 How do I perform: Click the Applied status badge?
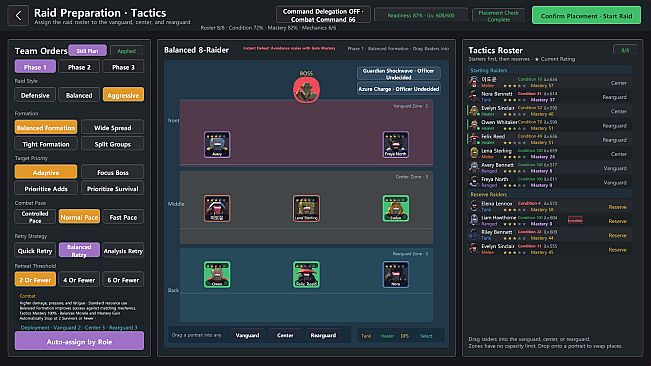(x=127, y=51)
